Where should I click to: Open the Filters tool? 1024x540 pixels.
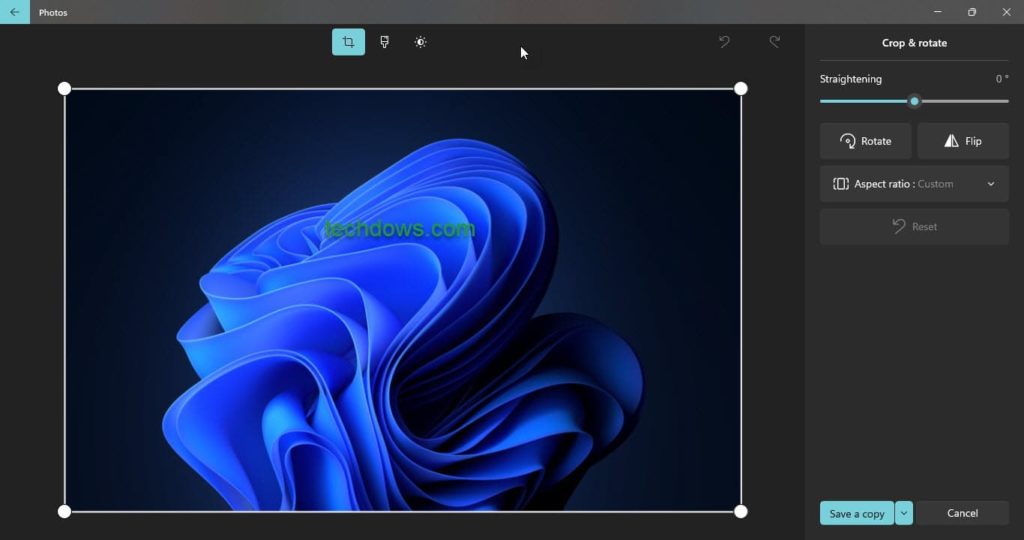pyautogui.click(x=384, y=42)
